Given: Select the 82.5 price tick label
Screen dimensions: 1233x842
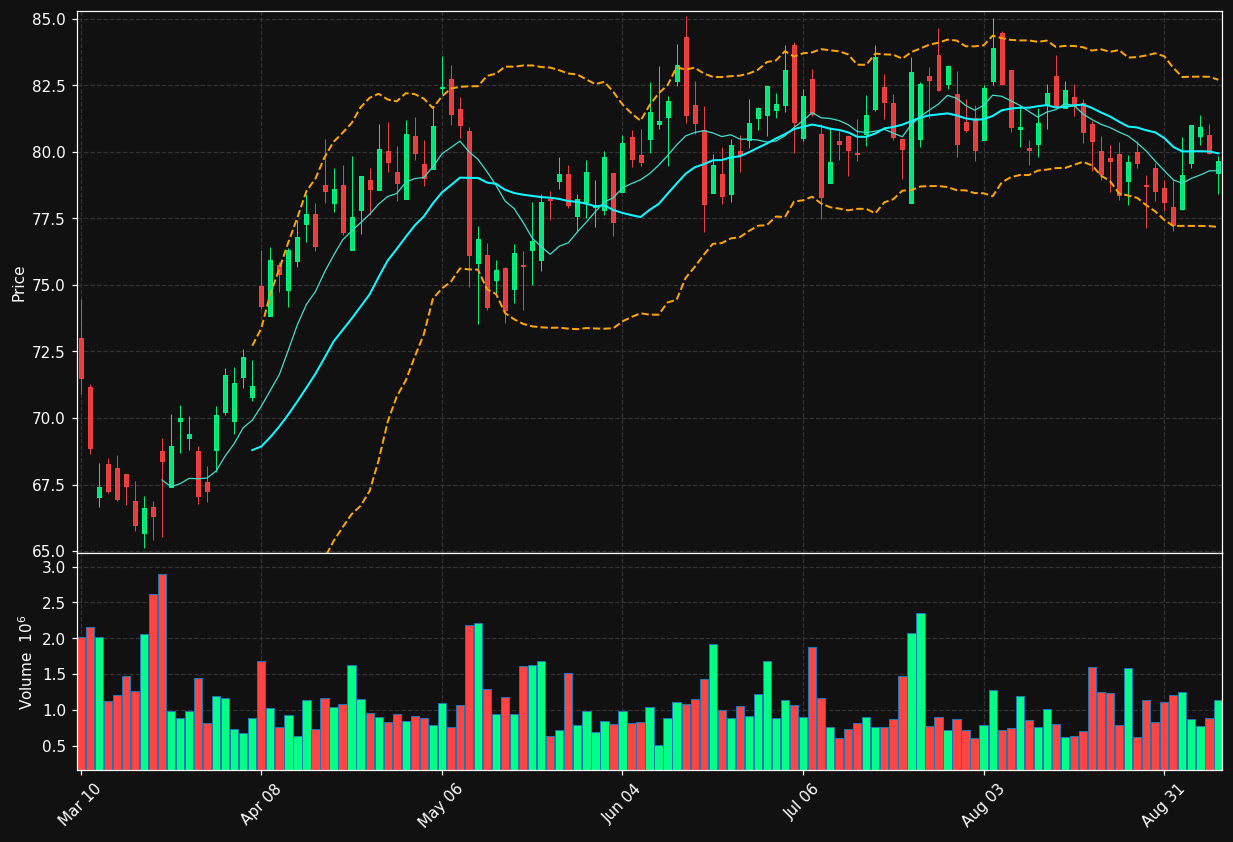Looking at the screenshot, I should pos(50,86).
